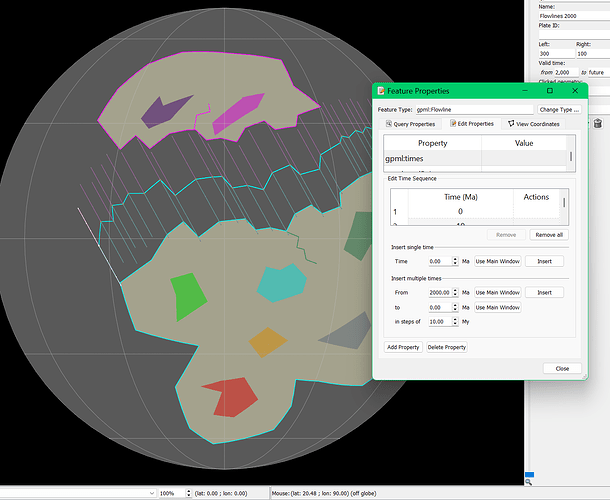The width and height of the screenshot is (610, 500).
Task: Open the View Coordinates tab
Action: (534, 124)
